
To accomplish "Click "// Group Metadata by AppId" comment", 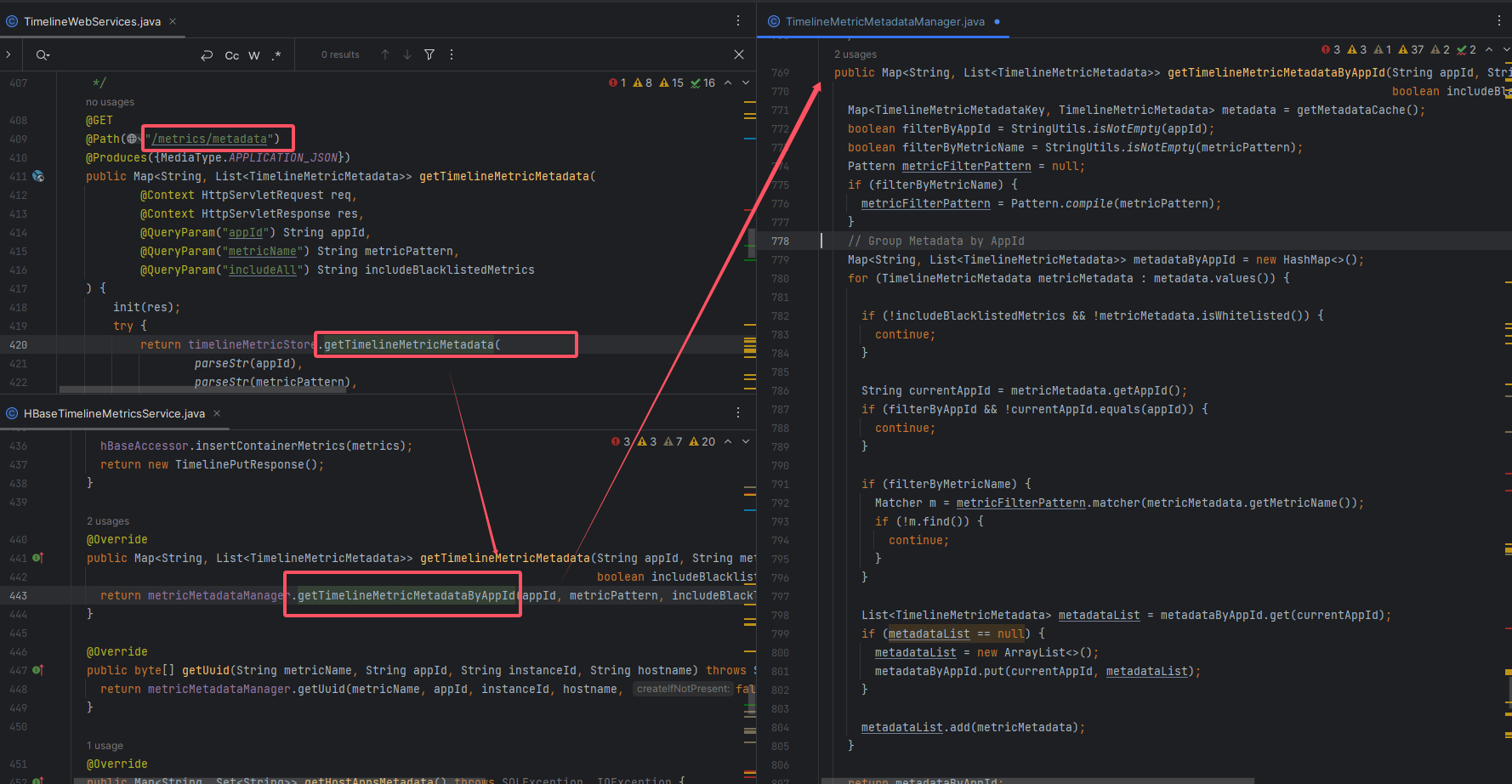I will point(935,241).
